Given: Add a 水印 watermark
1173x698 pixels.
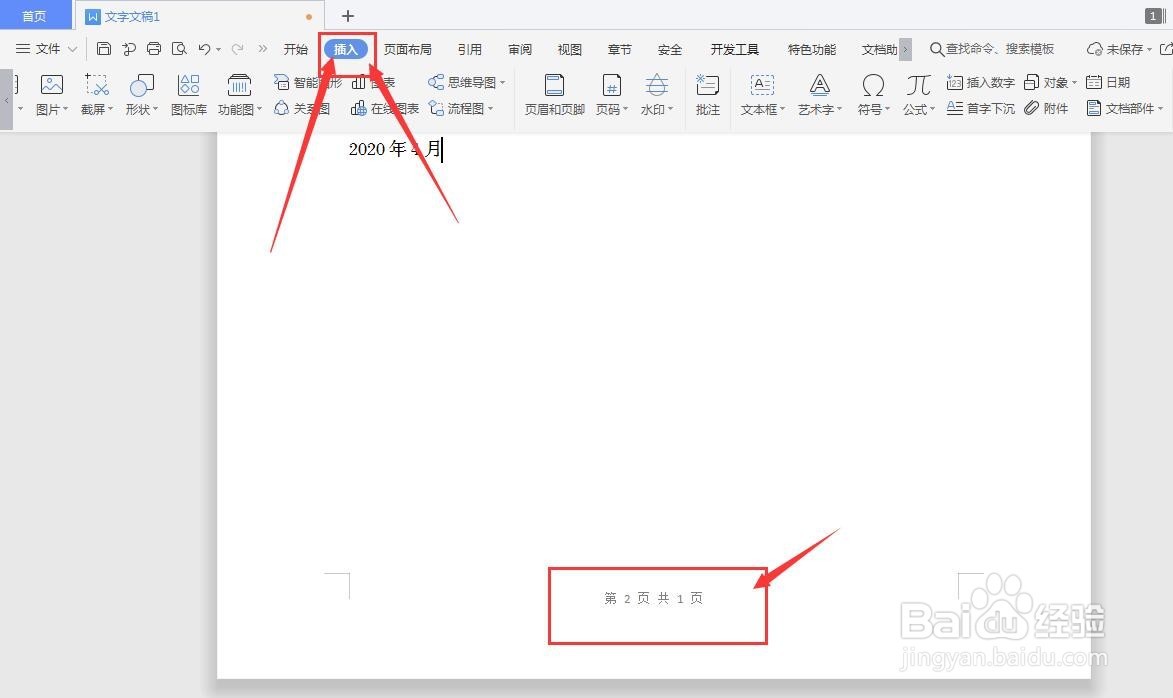Looking at the screenshot, I should click(x=656, y=85).
